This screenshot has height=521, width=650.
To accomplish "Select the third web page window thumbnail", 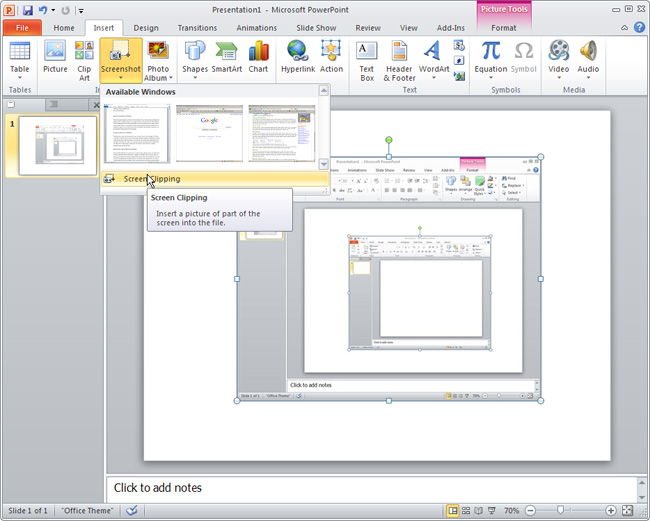I will (x=282, y=133).
